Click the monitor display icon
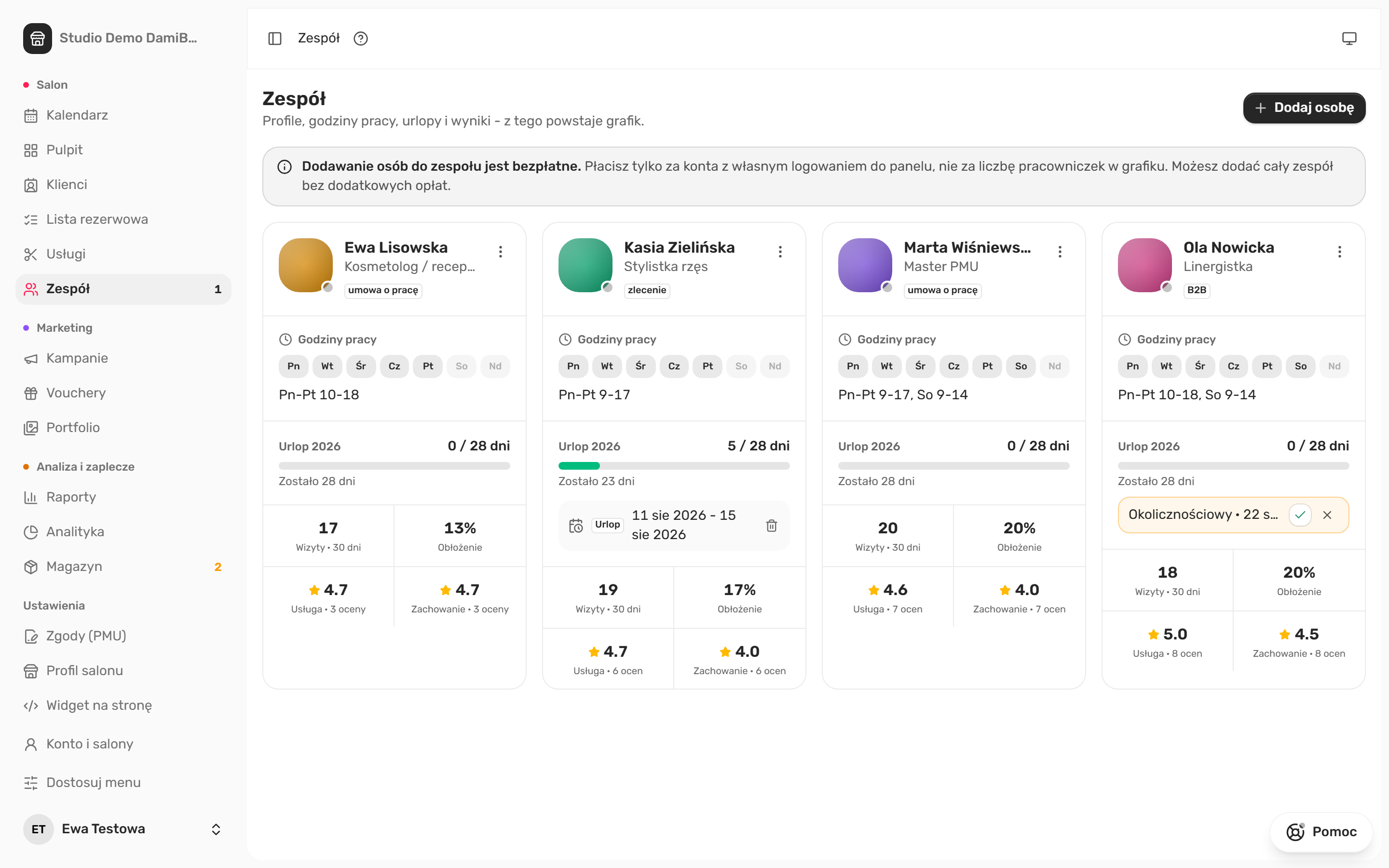This screenshot has height=868, width=1389. coord(1349,39)
